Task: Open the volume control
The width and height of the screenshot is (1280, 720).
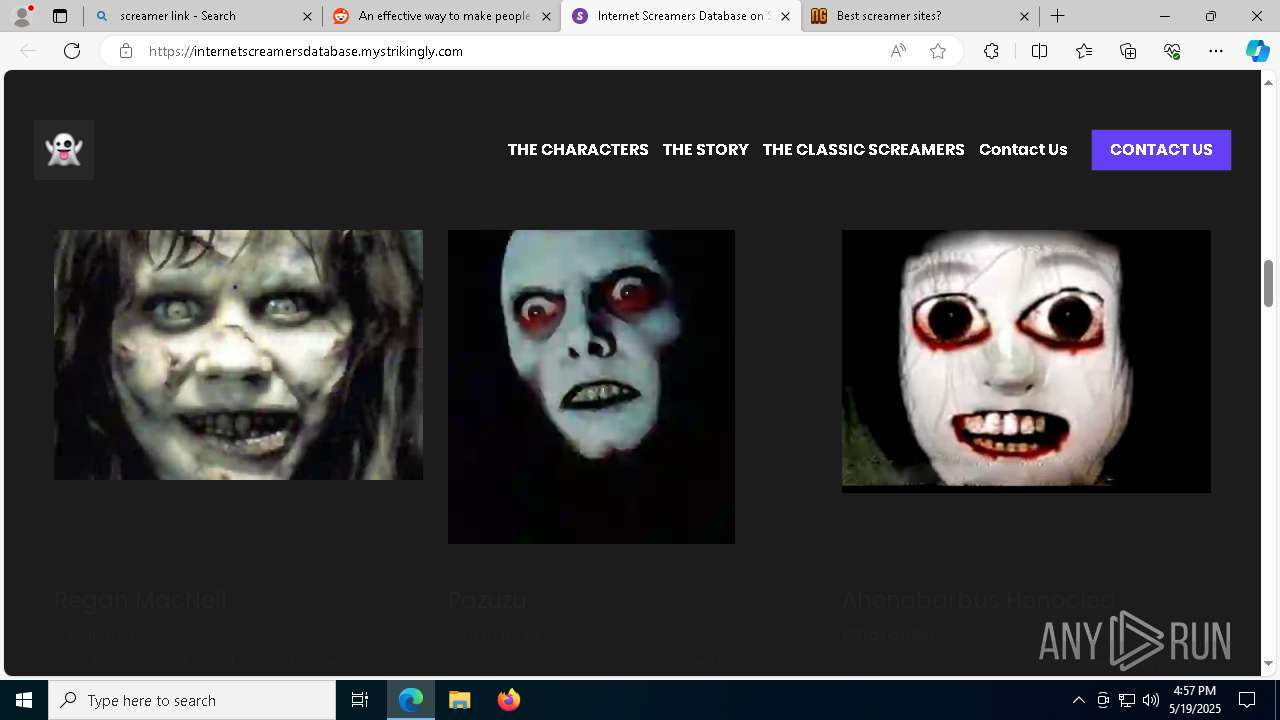Action: [x=1151, y=700]
